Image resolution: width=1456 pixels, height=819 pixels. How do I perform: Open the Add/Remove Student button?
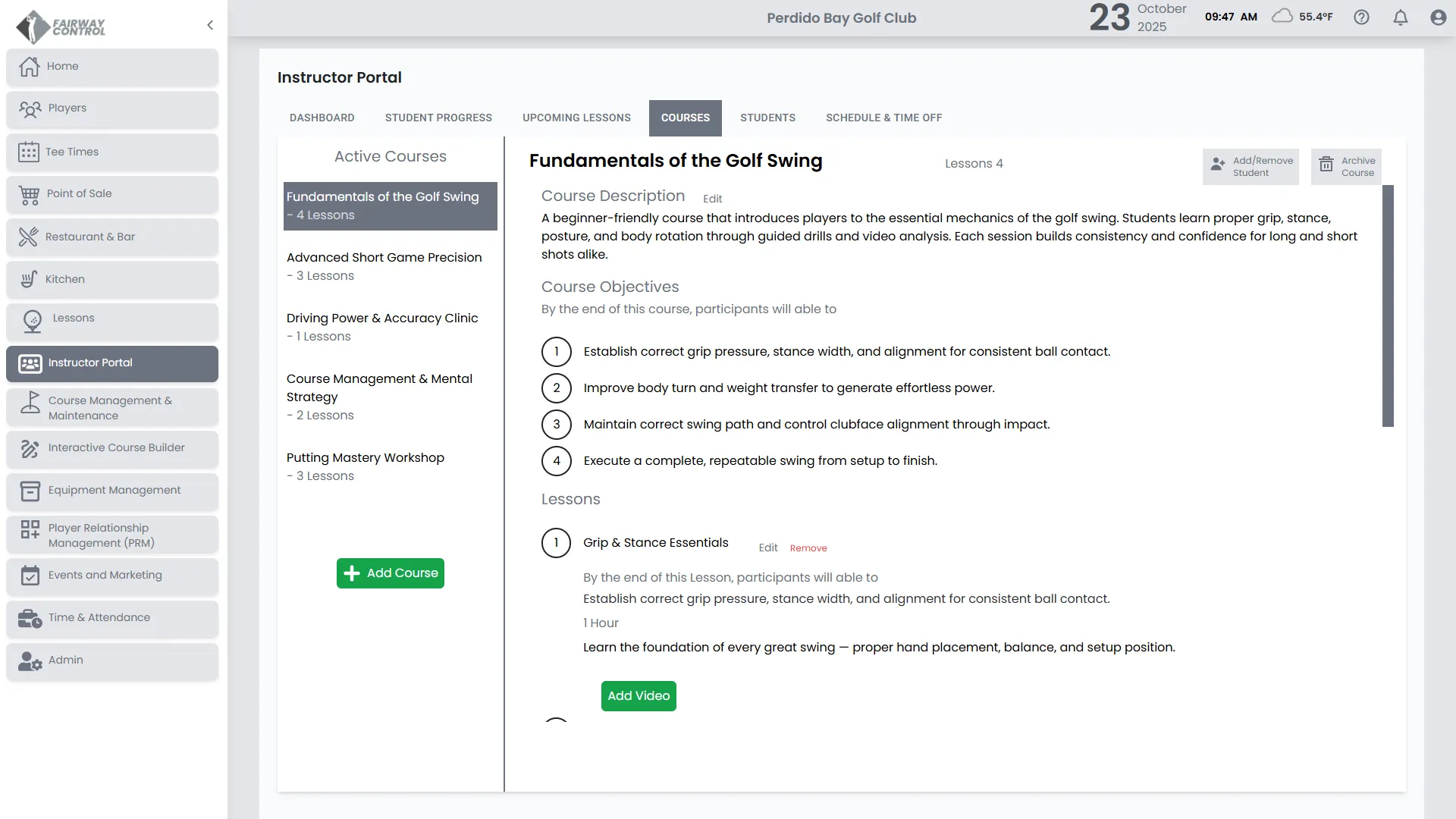tap(1250, 167)
